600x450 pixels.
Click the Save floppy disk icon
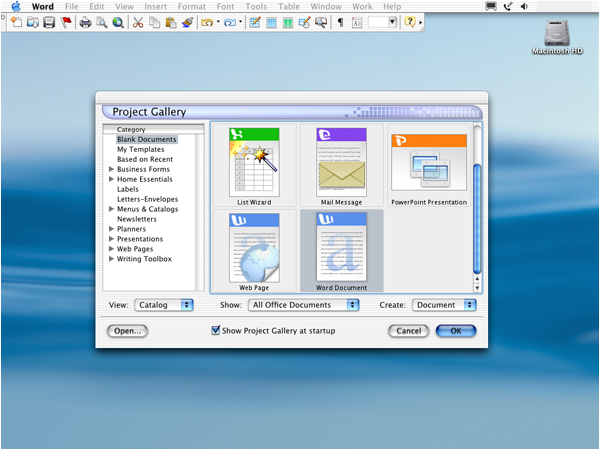(x=49, y=23)
